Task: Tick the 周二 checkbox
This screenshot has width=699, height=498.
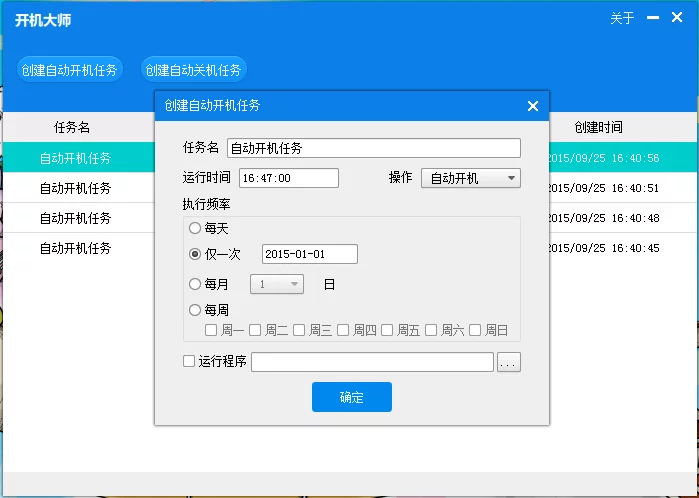Action: [x=255, y=330]
